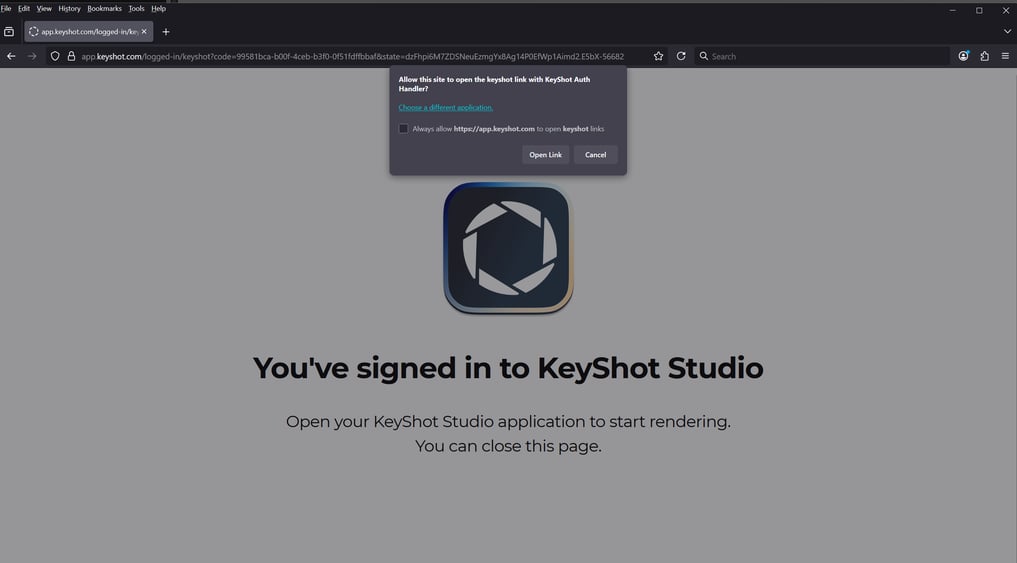Open the Bookmarks menu
Image resolution: width=1017 pixels, height=563 pixels.
pos(104,8)
